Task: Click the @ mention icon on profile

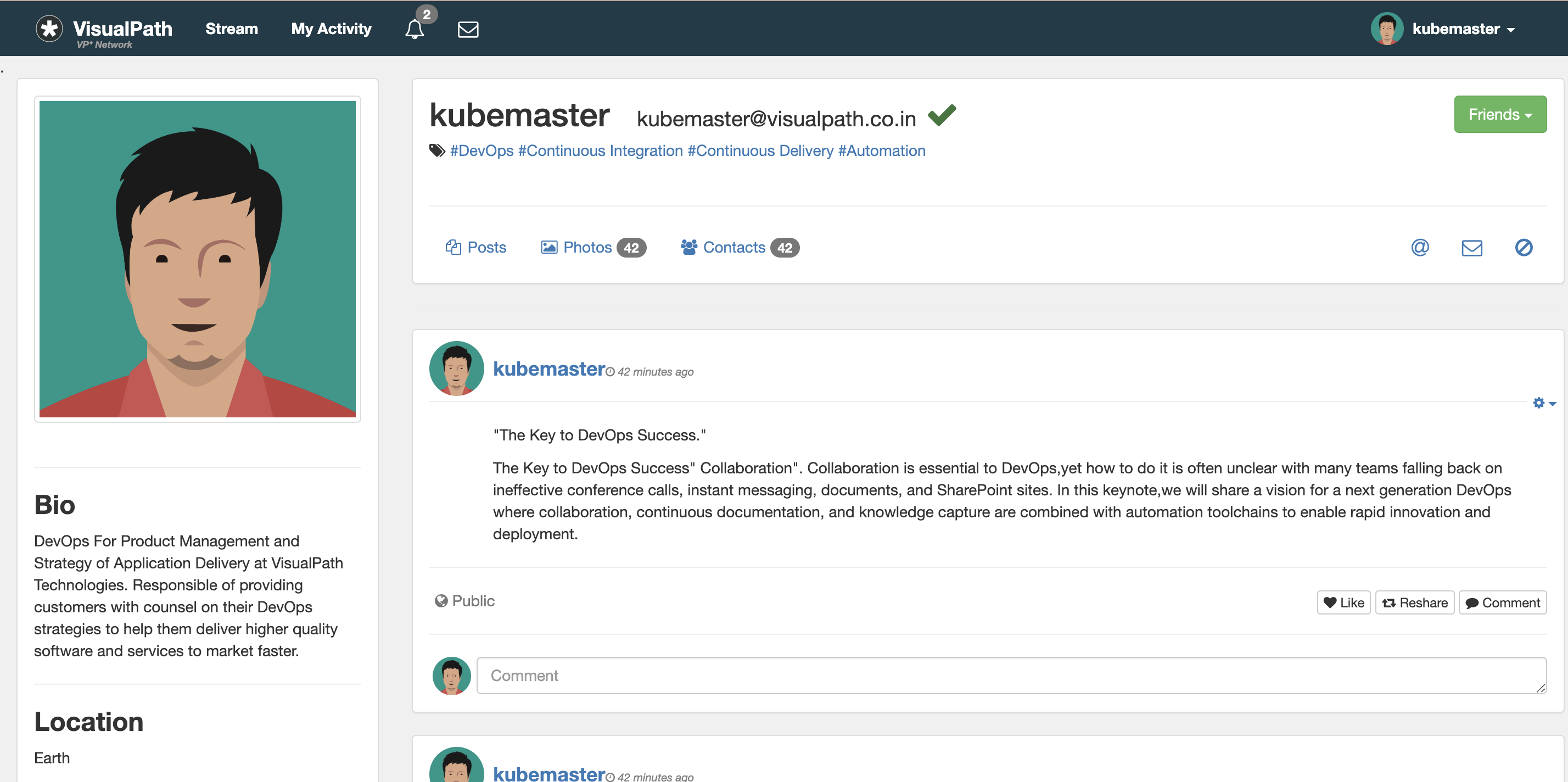Action: [1419, 247]
